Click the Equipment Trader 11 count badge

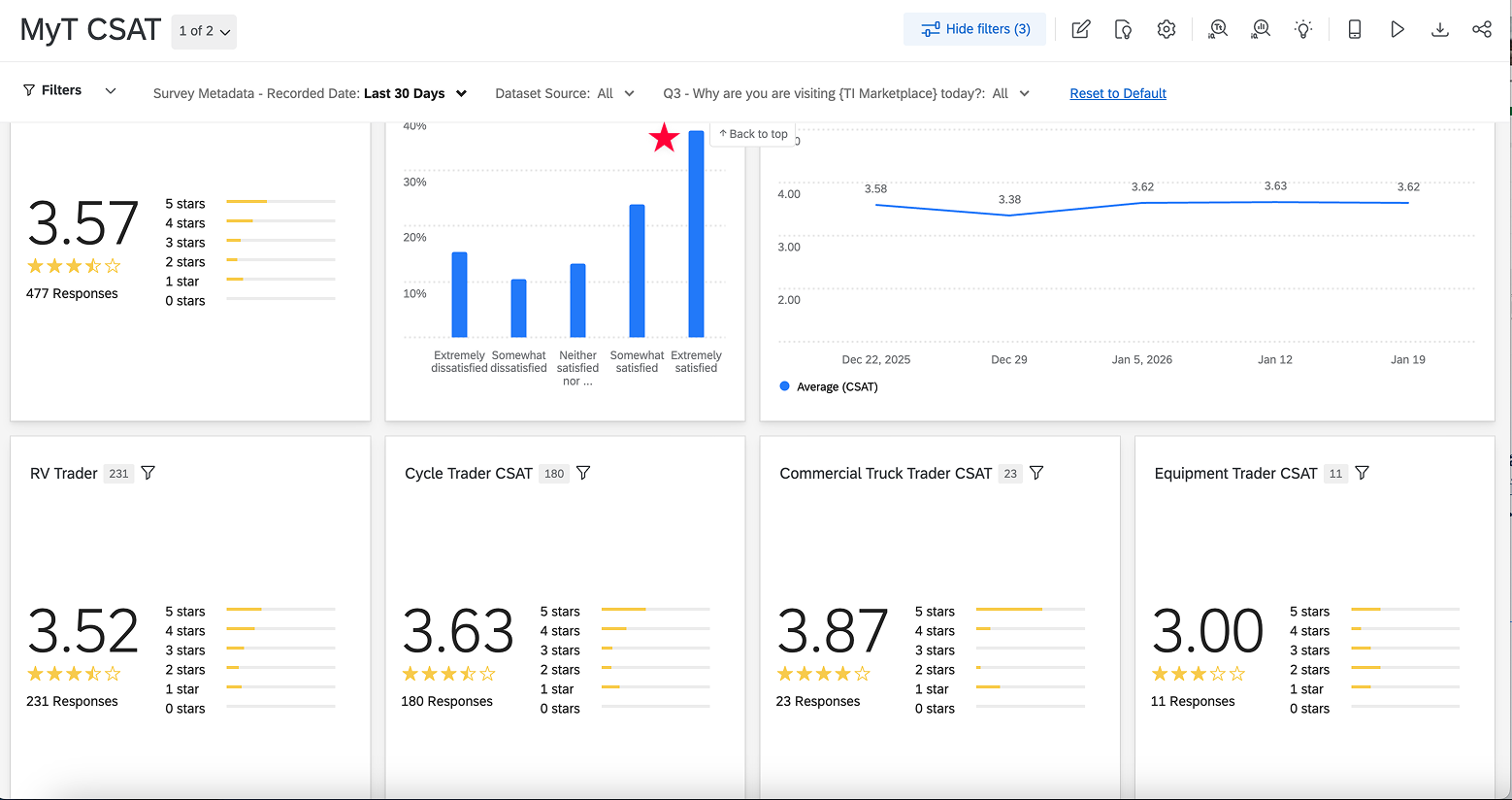[1336, 474]
